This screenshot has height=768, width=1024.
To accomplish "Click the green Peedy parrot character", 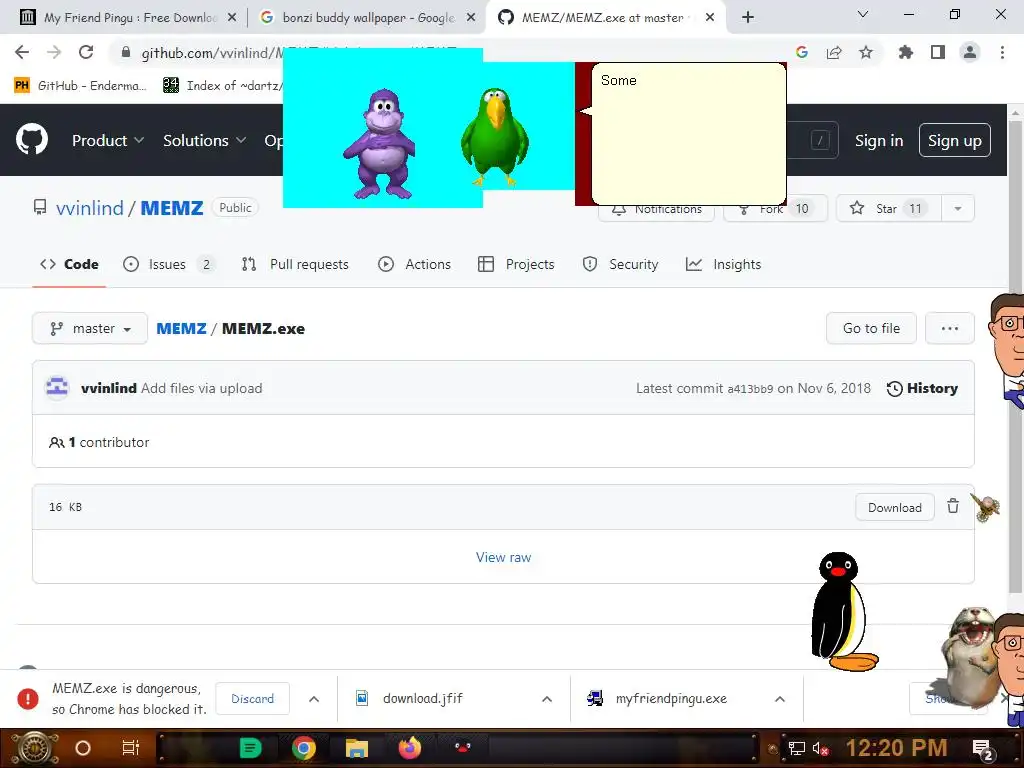I will coord(494,137).
